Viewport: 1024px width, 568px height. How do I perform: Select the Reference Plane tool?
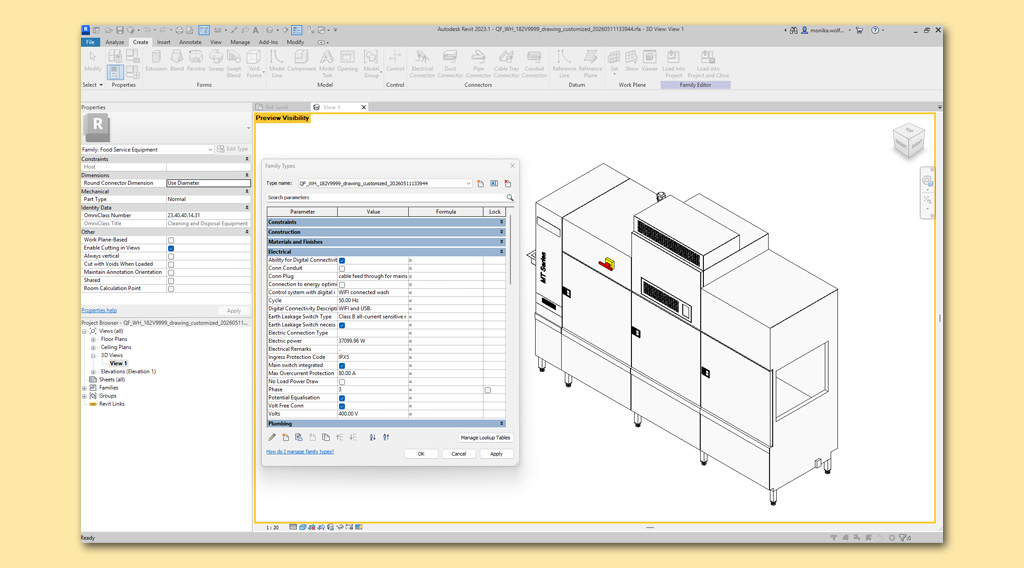[x=590, y=64]
